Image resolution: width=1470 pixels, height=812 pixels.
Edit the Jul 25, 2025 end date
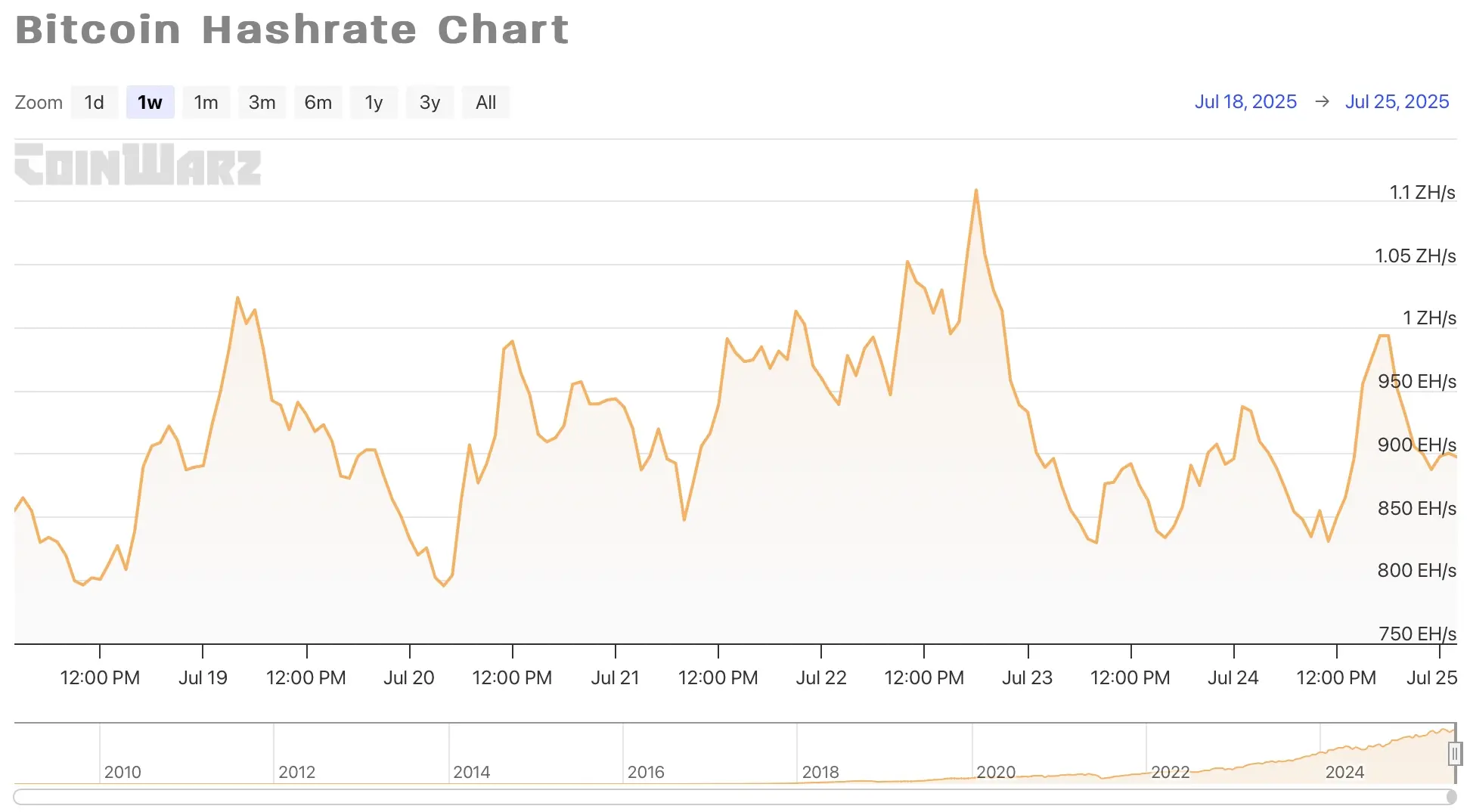pyautogui.click(x=1397, y=102)
